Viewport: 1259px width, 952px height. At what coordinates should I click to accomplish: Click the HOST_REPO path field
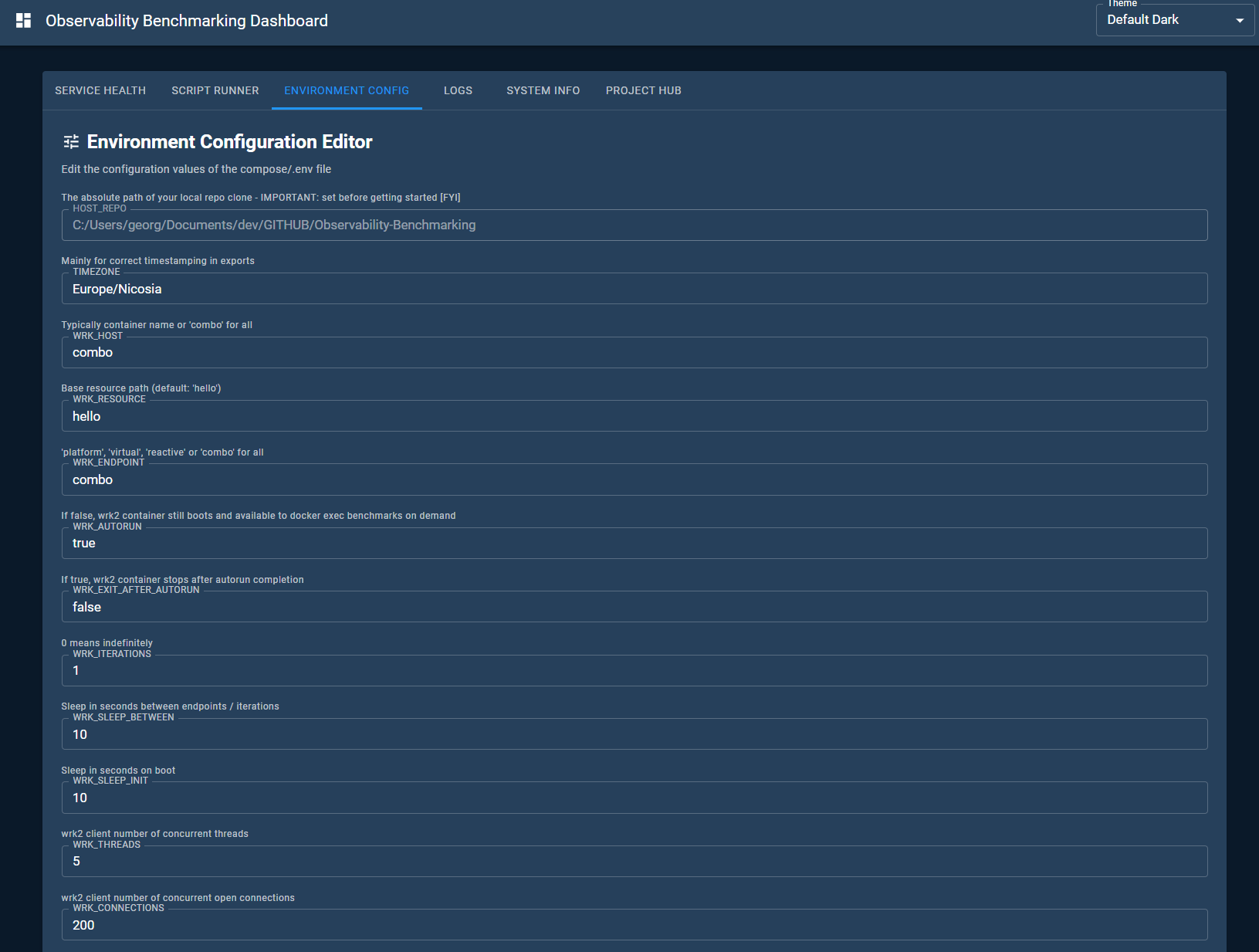(633, 225)
